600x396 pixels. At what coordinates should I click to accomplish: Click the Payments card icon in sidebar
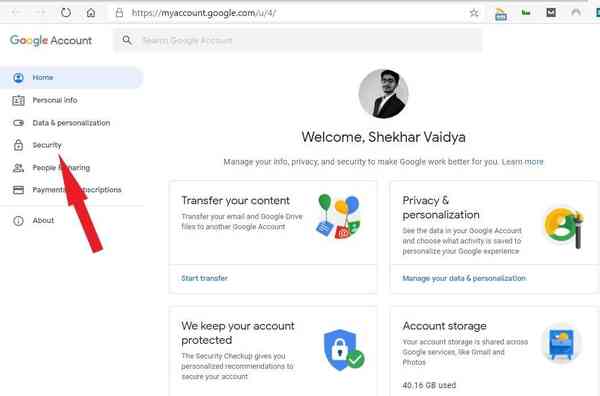point(18,190)
